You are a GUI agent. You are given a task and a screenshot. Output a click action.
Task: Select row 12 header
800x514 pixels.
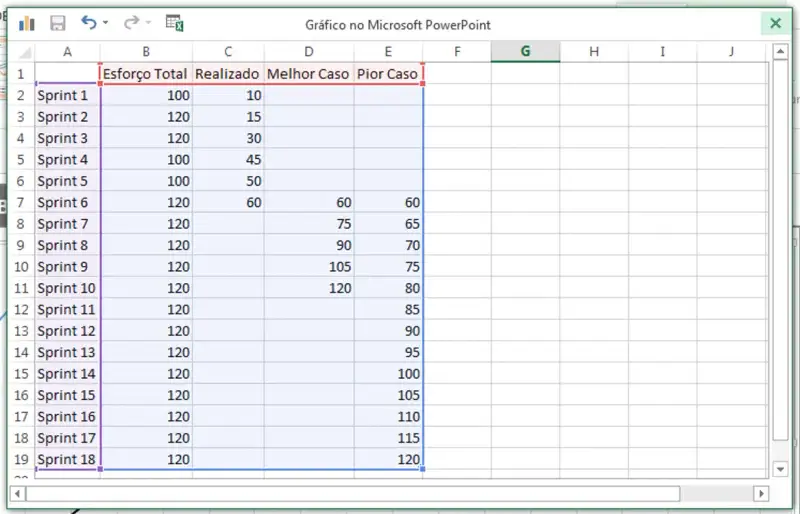click(x=21, y=310)
